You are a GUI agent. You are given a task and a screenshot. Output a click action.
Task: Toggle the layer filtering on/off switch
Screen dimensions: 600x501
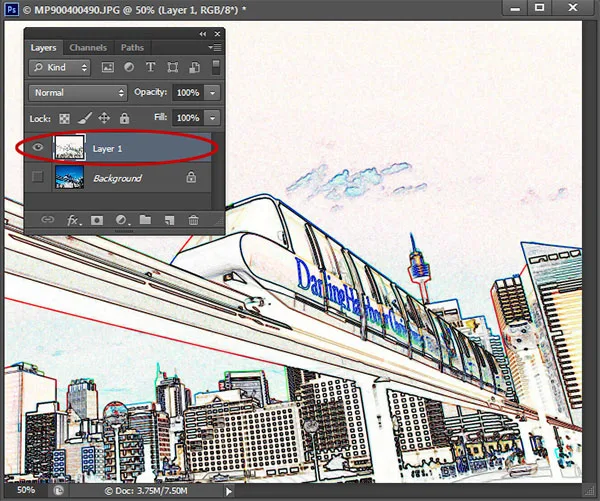[x=216, y=67]
